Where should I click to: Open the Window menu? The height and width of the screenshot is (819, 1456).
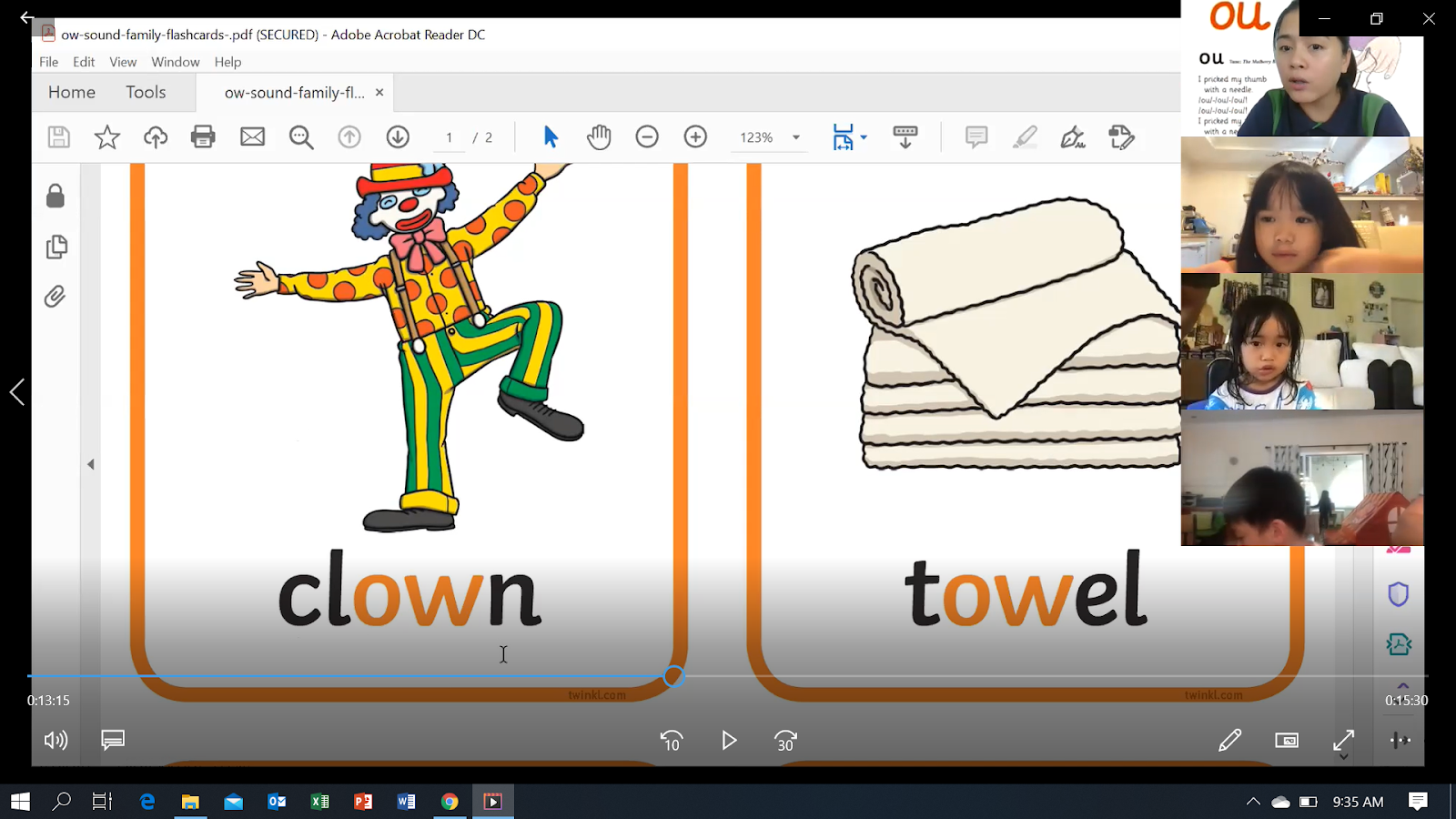pyautogui.click(x=176, y=62)
